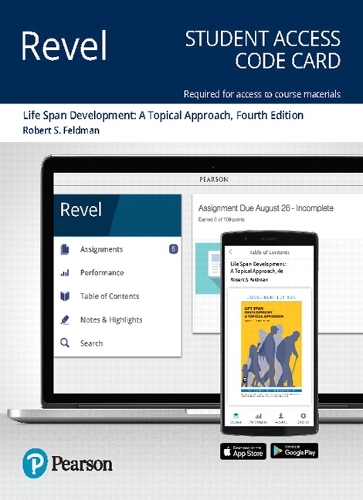Tap the settings gear icon on phone
The image size is (363, 500).
(x=303, y=416)
